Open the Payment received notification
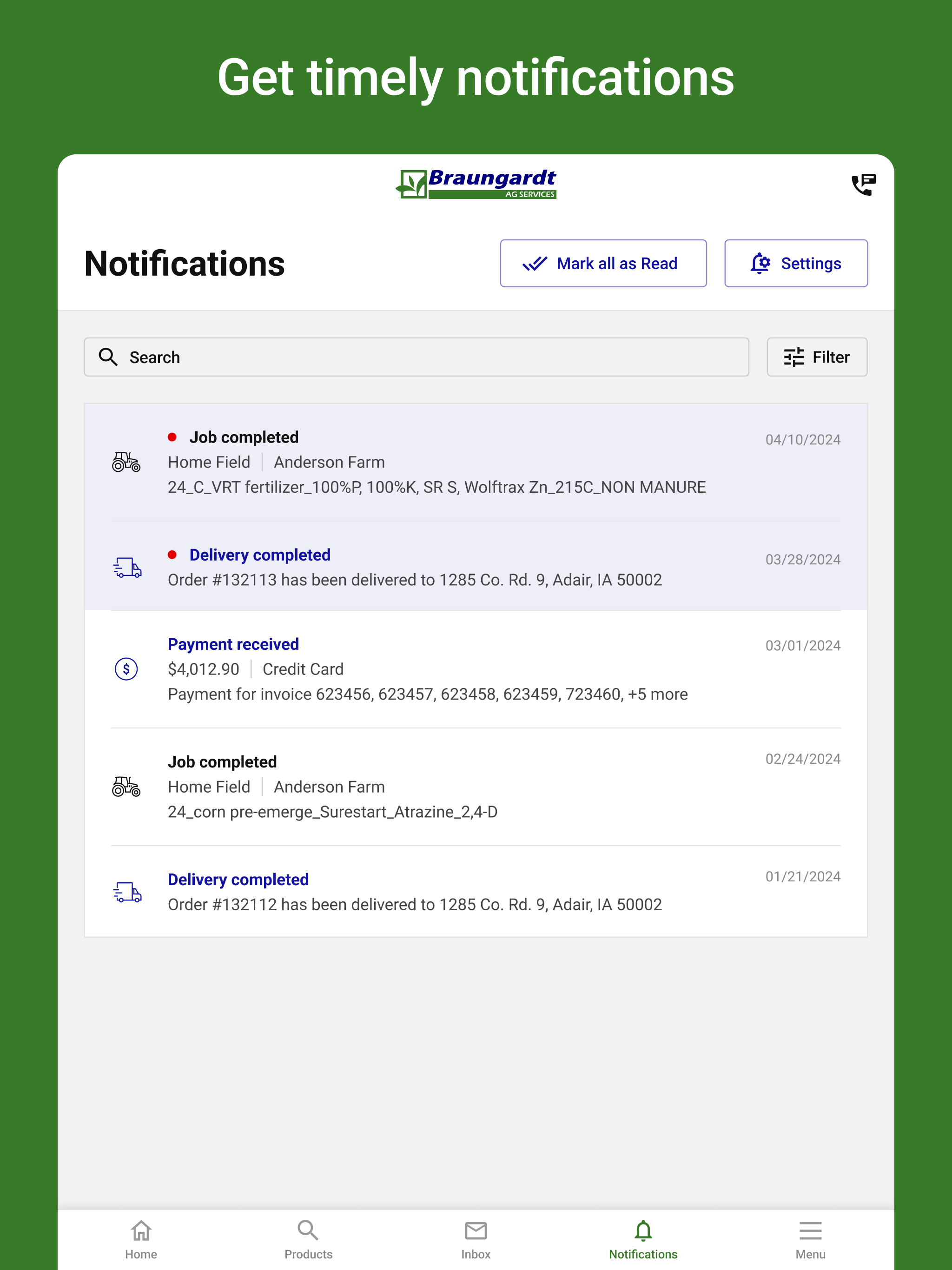The image size is (952, 1270). point(476,669)
